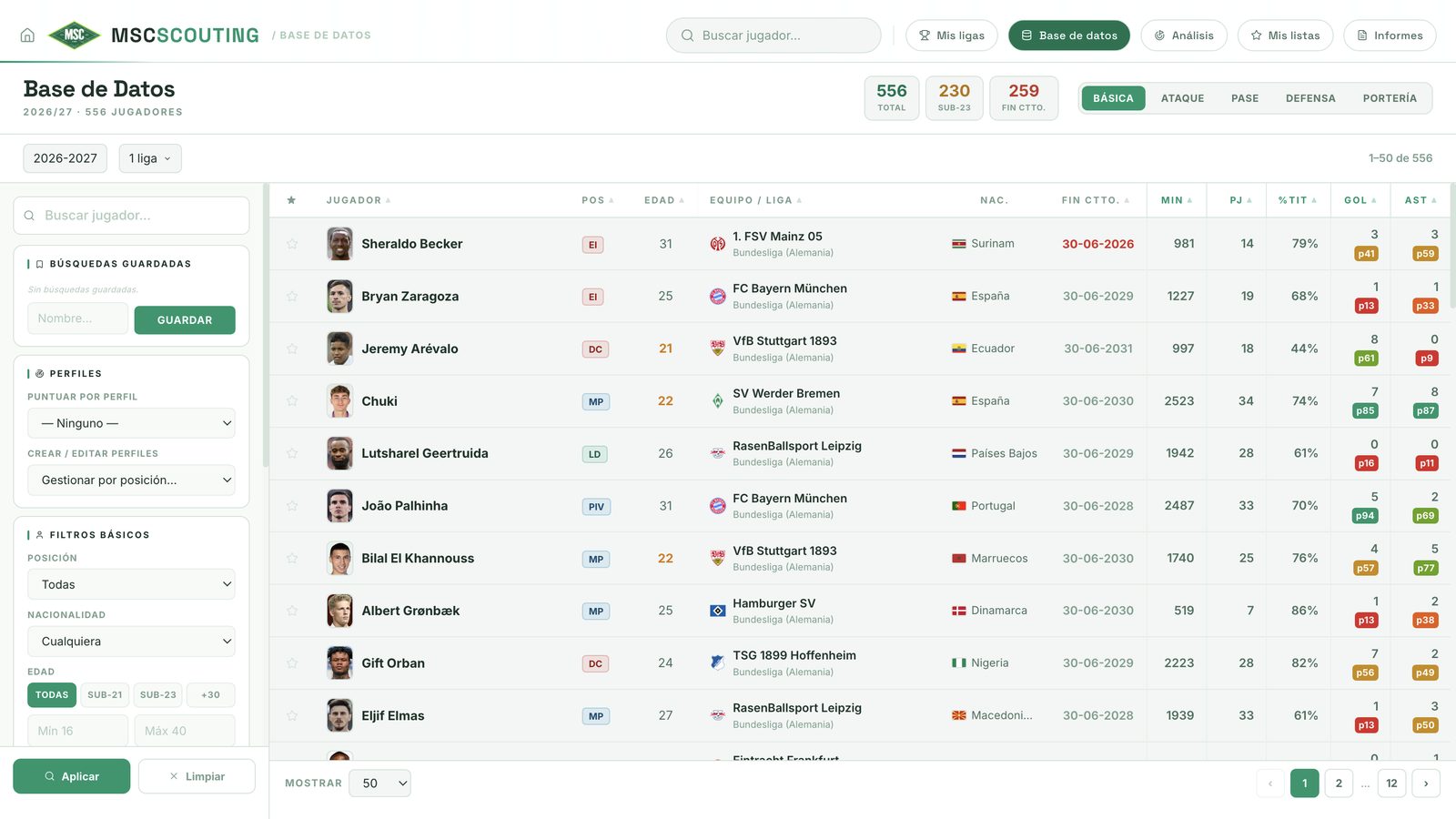Open Mis listas from the top navigation
The width and height of the screenshot is (1456, 819).
(x=1285, y=35)
